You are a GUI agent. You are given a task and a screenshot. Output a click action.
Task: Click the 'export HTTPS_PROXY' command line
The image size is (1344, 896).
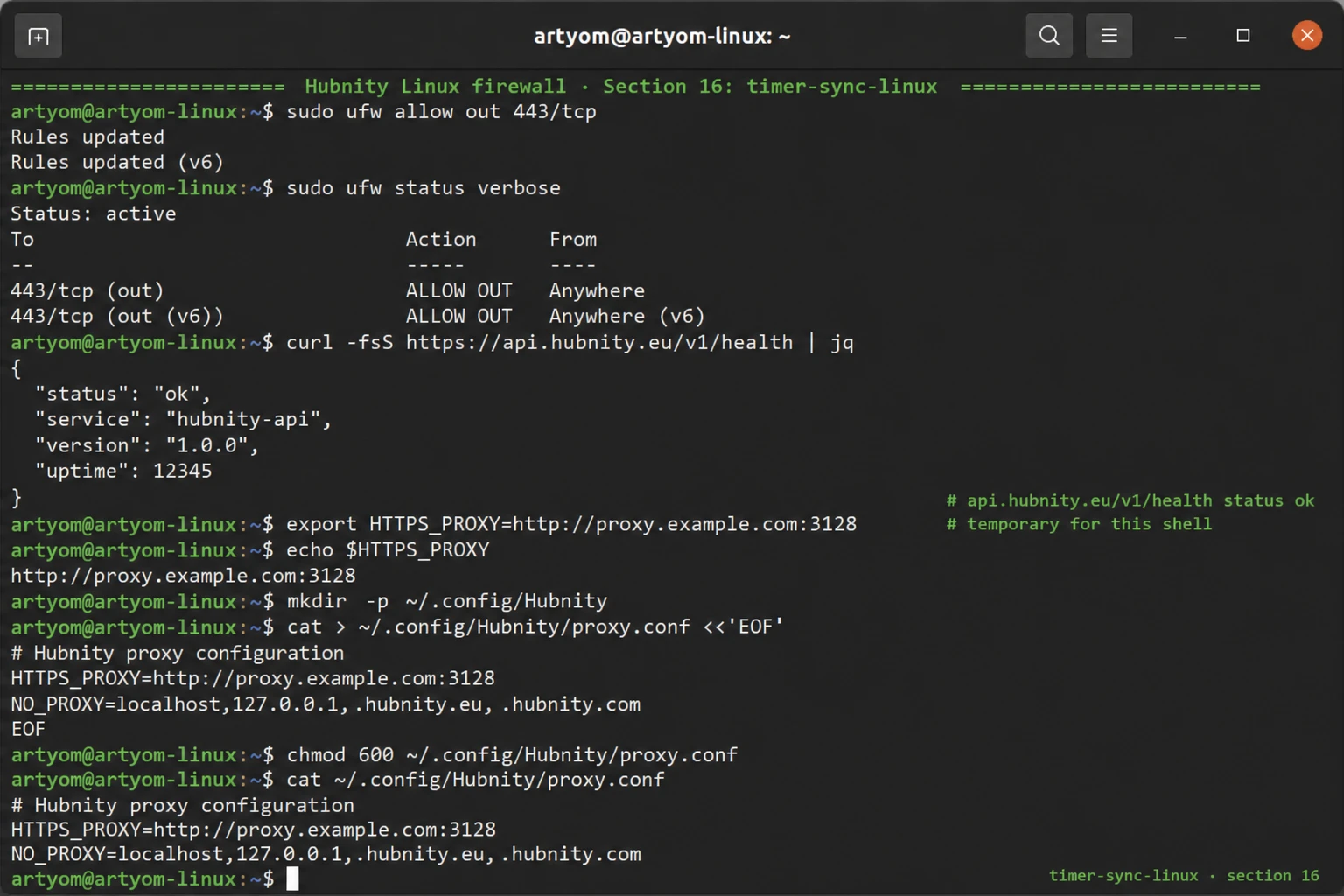tap(571, 524)
